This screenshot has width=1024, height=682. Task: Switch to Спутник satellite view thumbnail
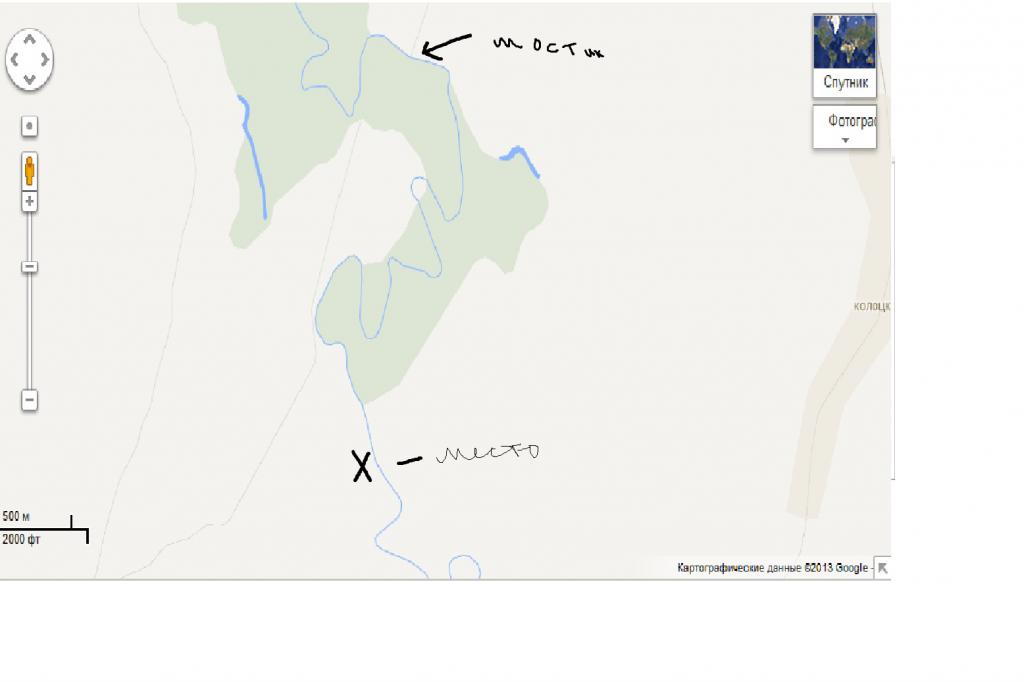click(x=844, y=56)
